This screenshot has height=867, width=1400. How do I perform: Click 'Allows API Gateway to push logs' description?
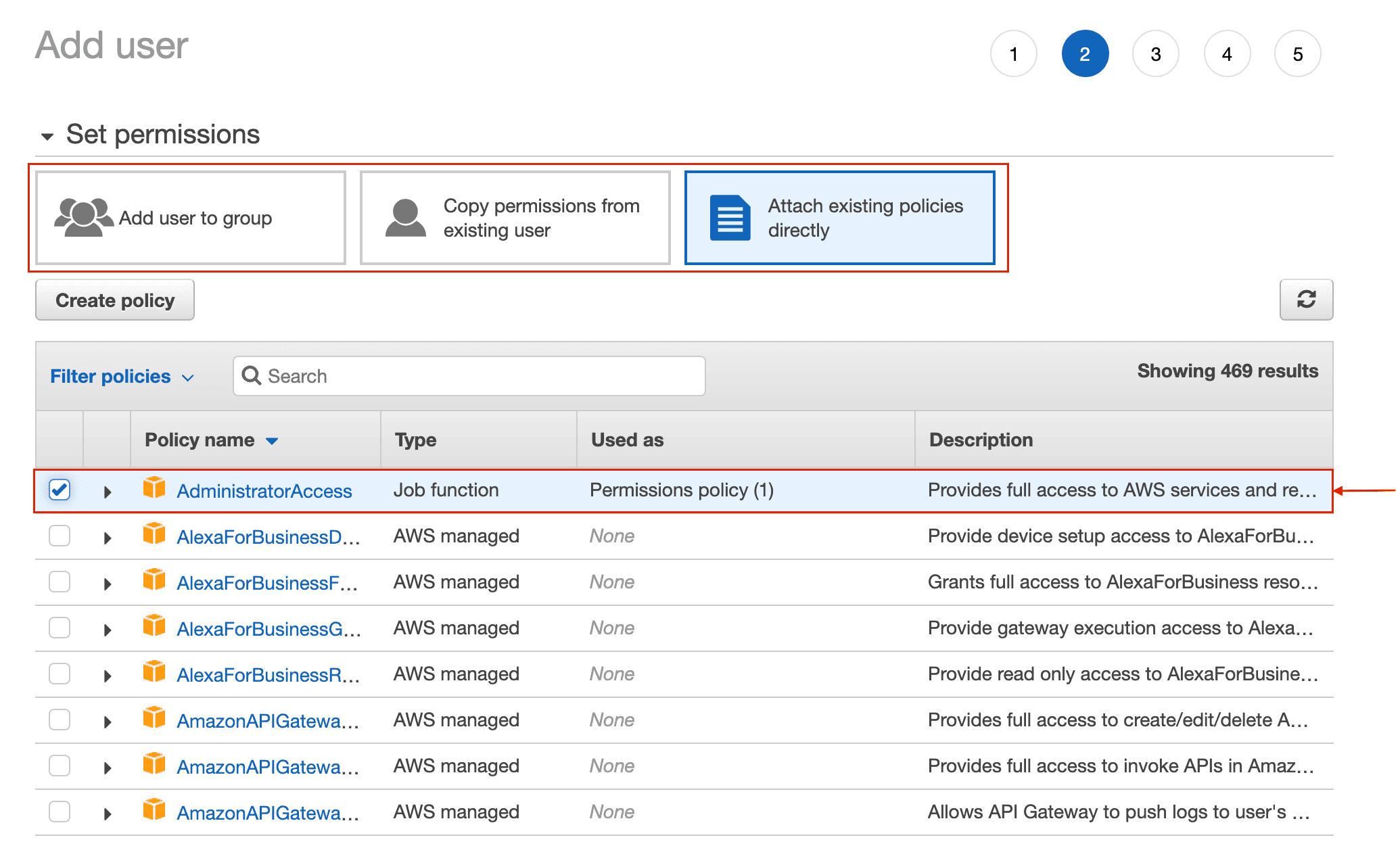point(1119,812)
